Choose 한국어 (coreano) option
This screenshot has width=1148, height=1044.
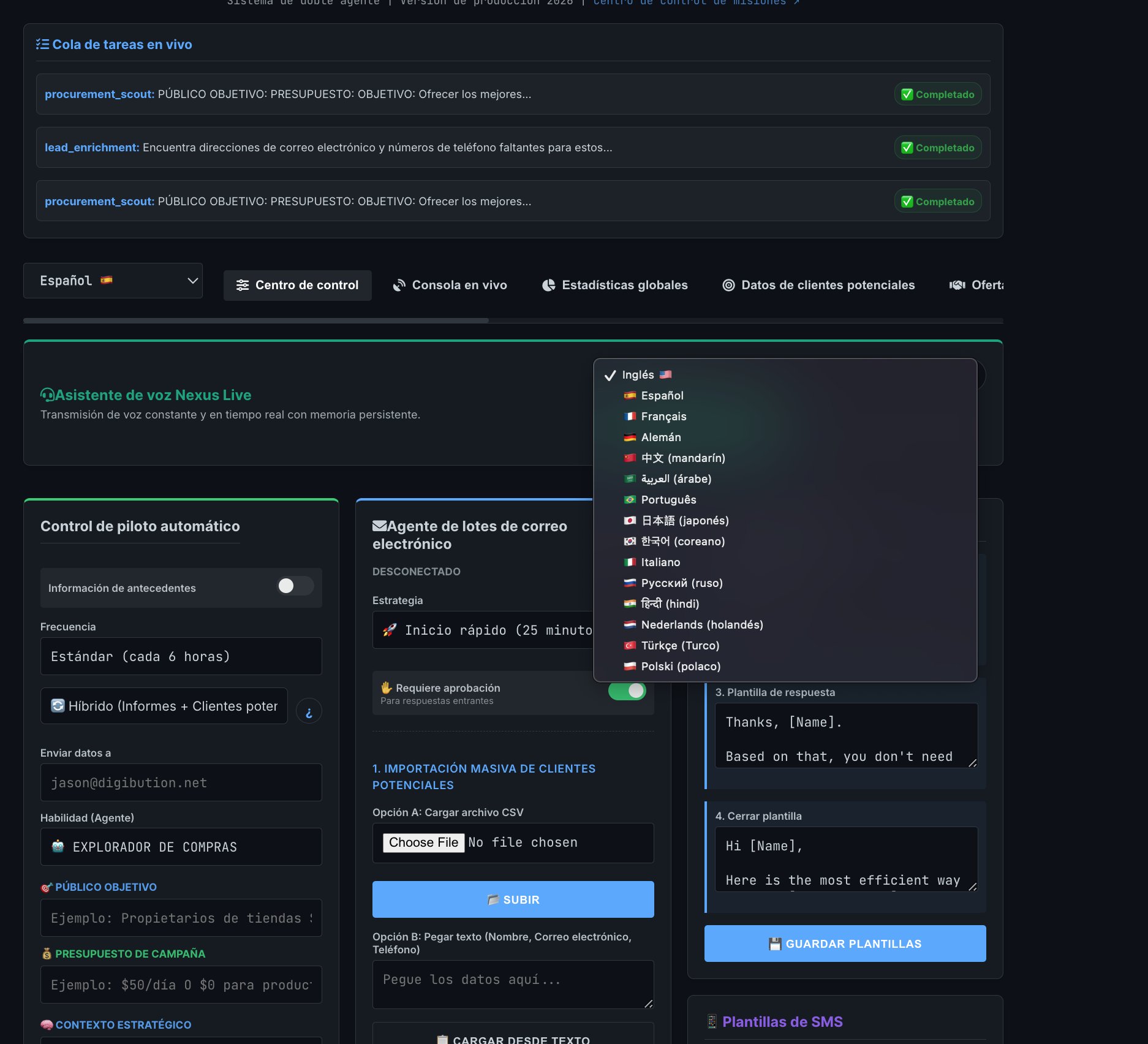785,542
